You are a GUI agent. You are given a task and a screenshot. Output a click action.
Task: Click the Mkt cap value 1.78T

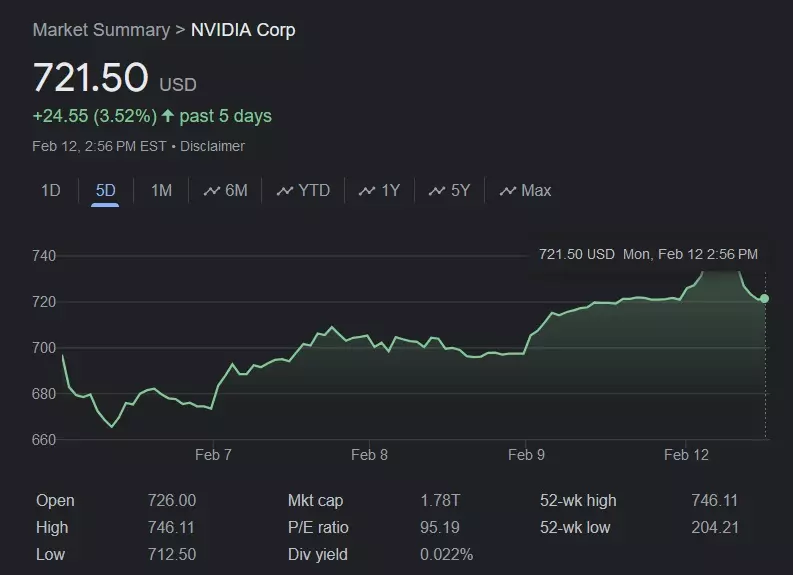point(440,501)
